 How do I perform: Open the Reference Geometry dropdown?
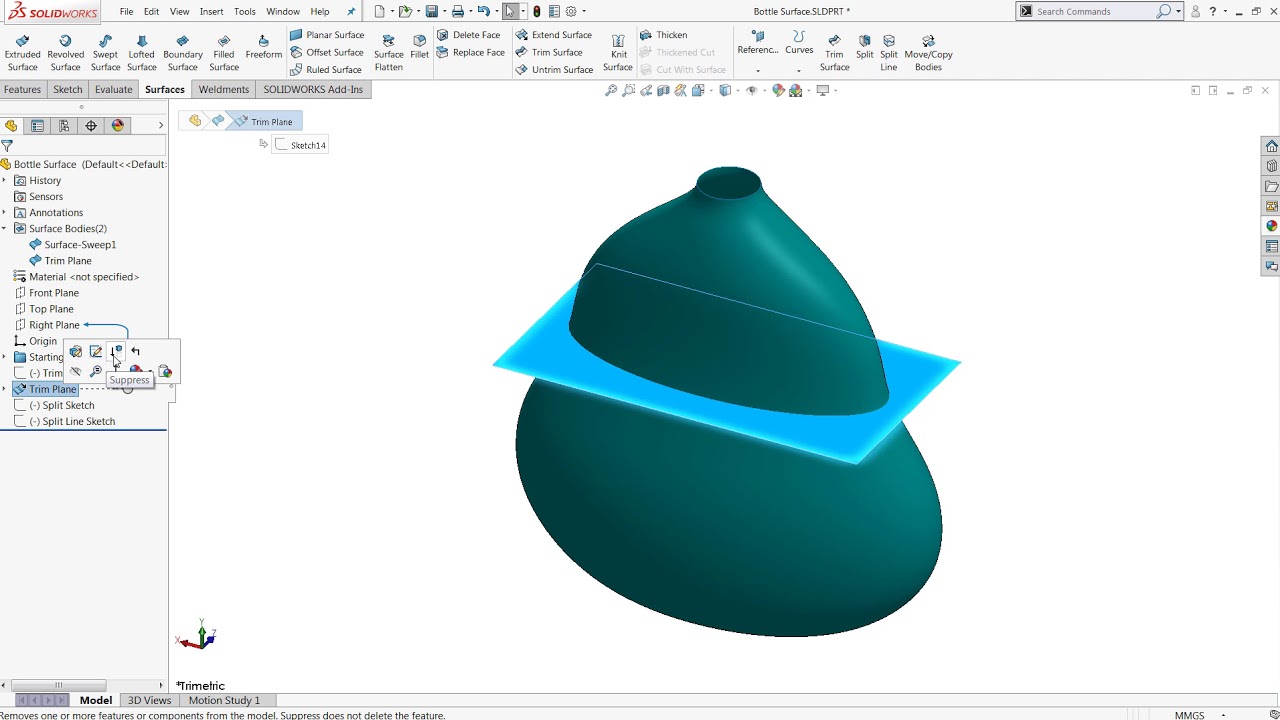point(757,70)
